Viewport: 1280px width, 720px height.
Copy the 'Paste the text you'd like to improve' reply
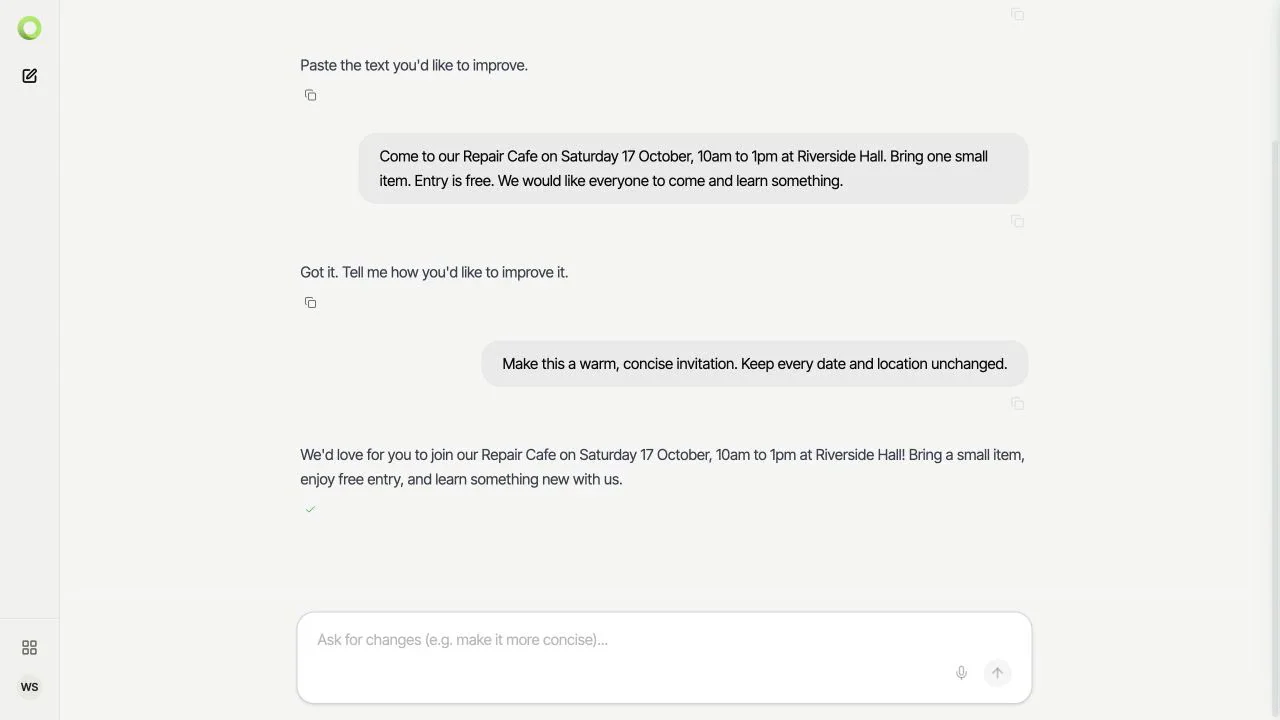310,95
